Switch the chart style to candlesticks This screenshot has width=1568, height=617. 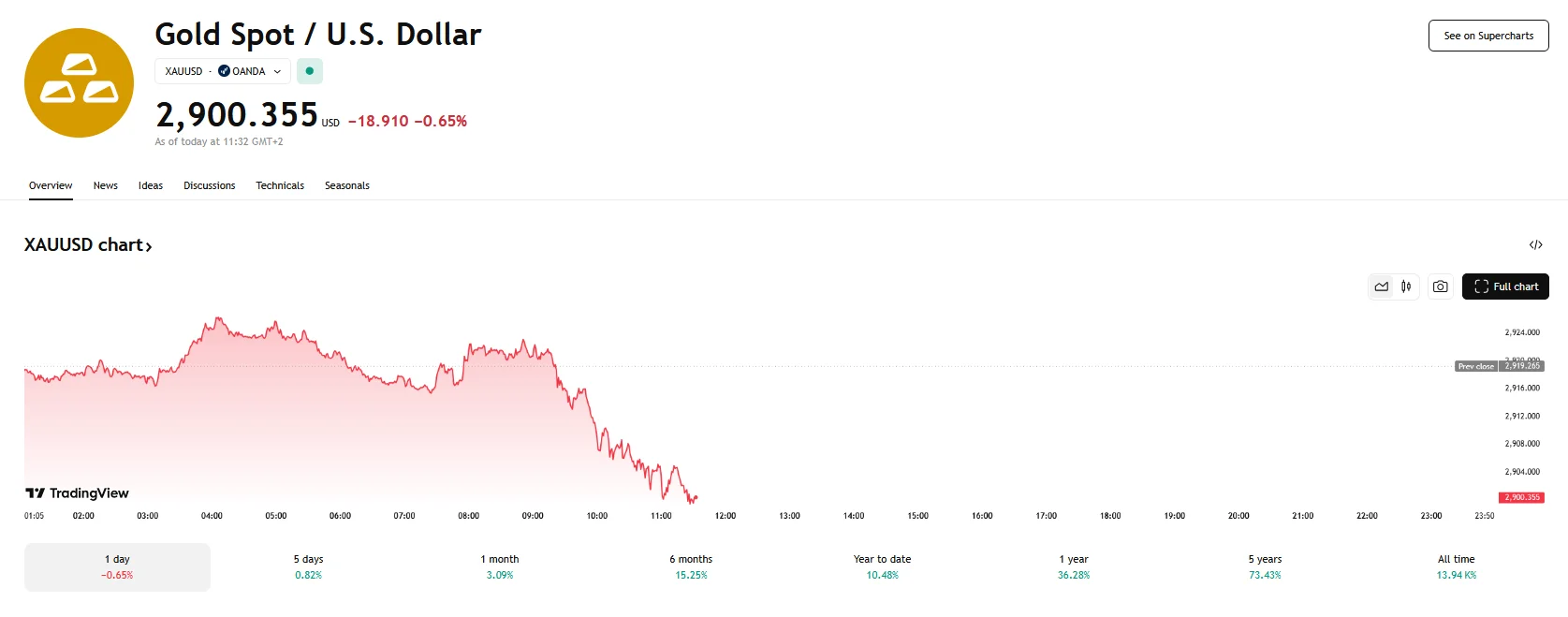click(x=1404, y=286)
